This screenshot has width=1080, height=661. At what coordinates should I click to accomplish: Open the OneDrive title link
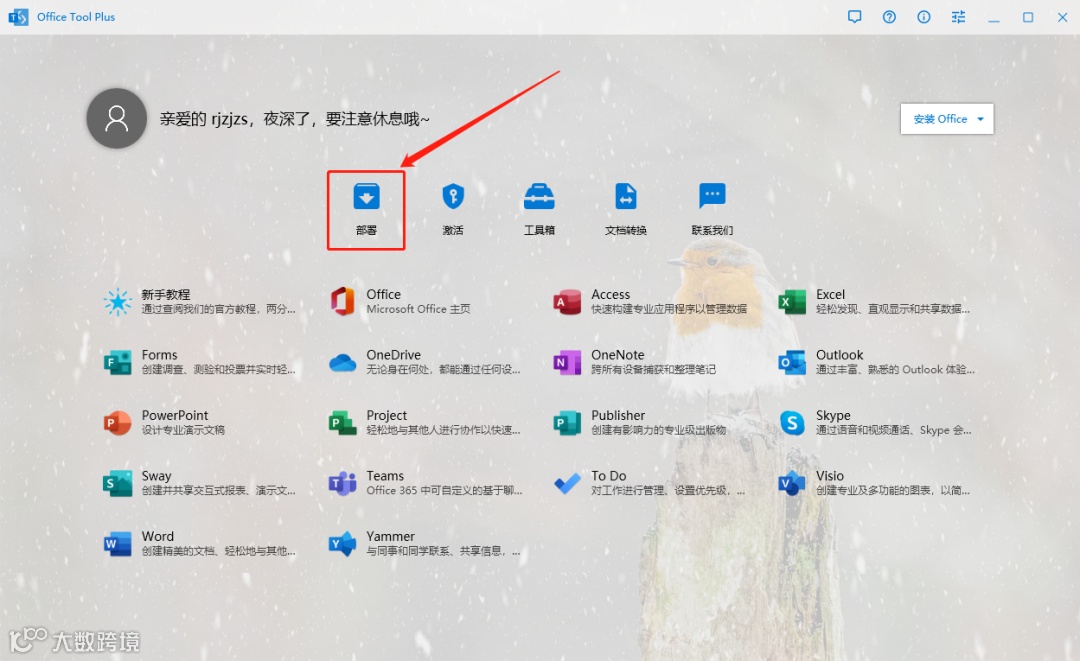(393, 355)
